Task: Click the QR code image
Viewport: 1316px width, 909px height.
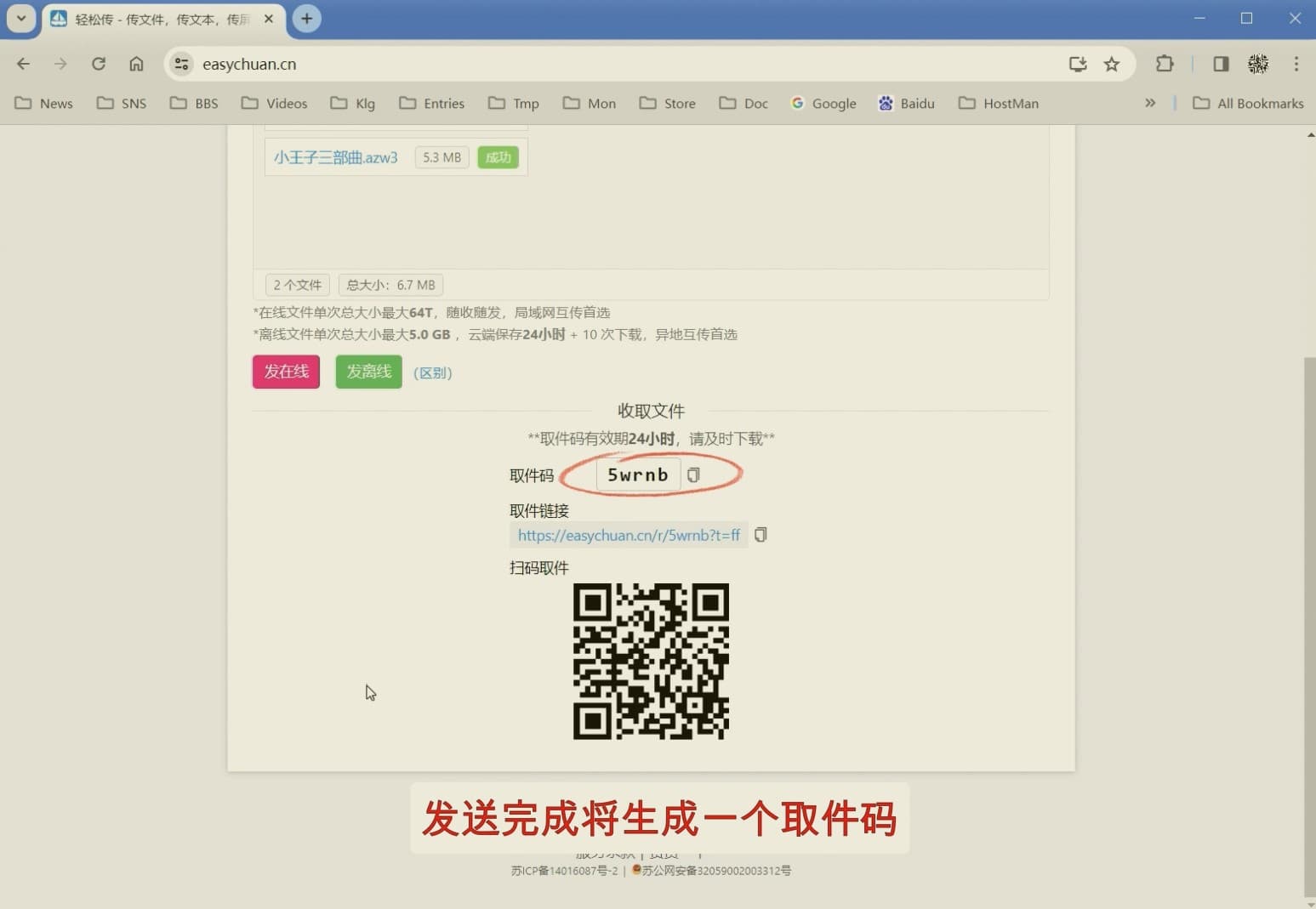Action: click(651, 662)
